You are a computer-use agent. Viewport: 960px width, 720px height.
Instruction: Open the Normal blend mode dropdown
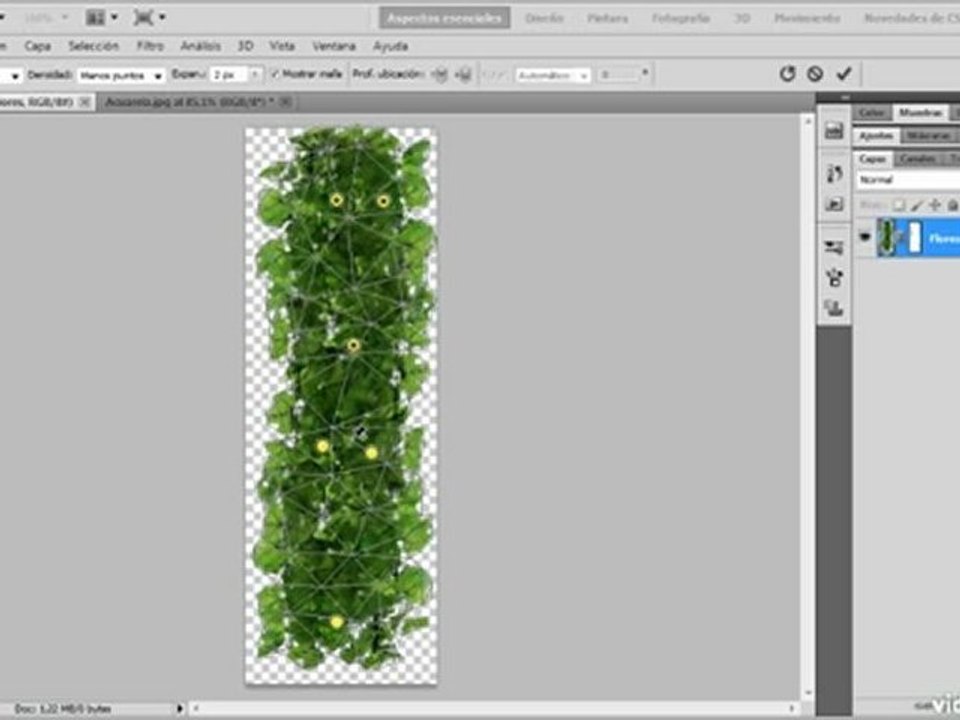907,180
